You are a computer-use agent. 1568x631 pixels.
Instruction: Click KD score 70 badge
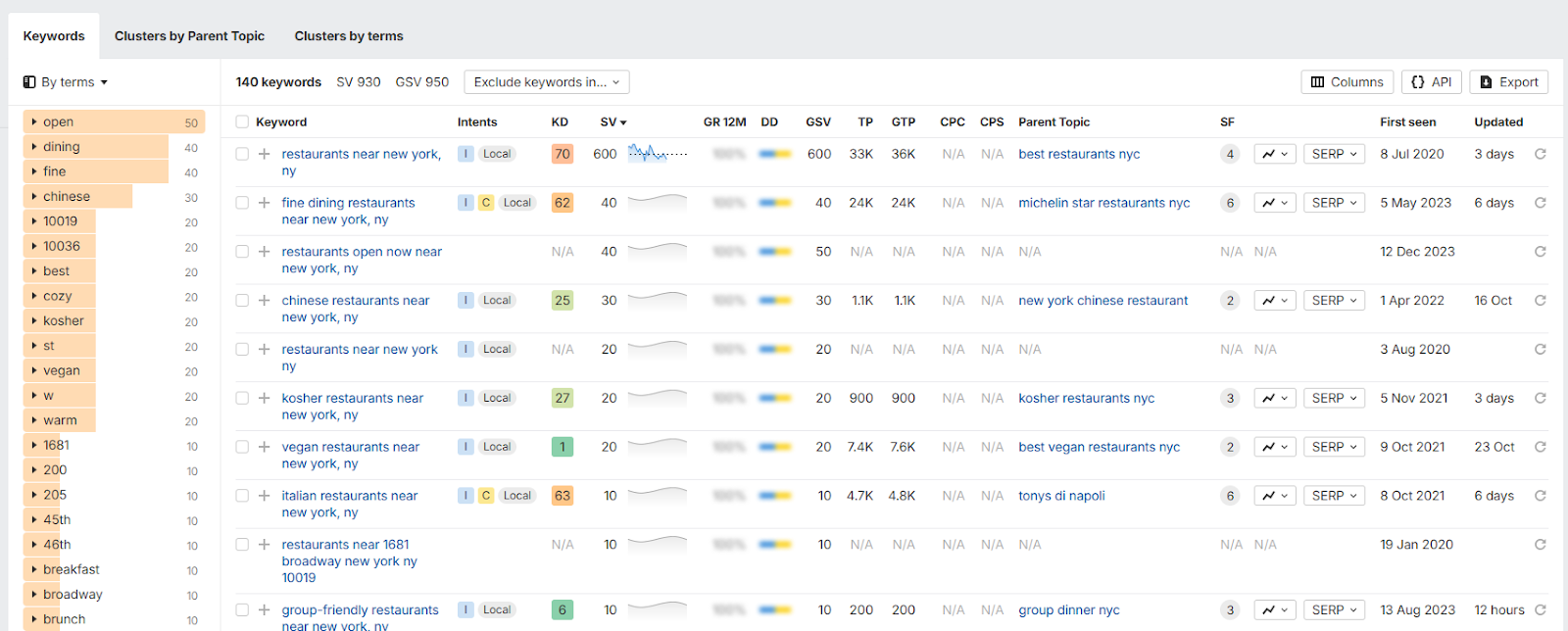563,154
